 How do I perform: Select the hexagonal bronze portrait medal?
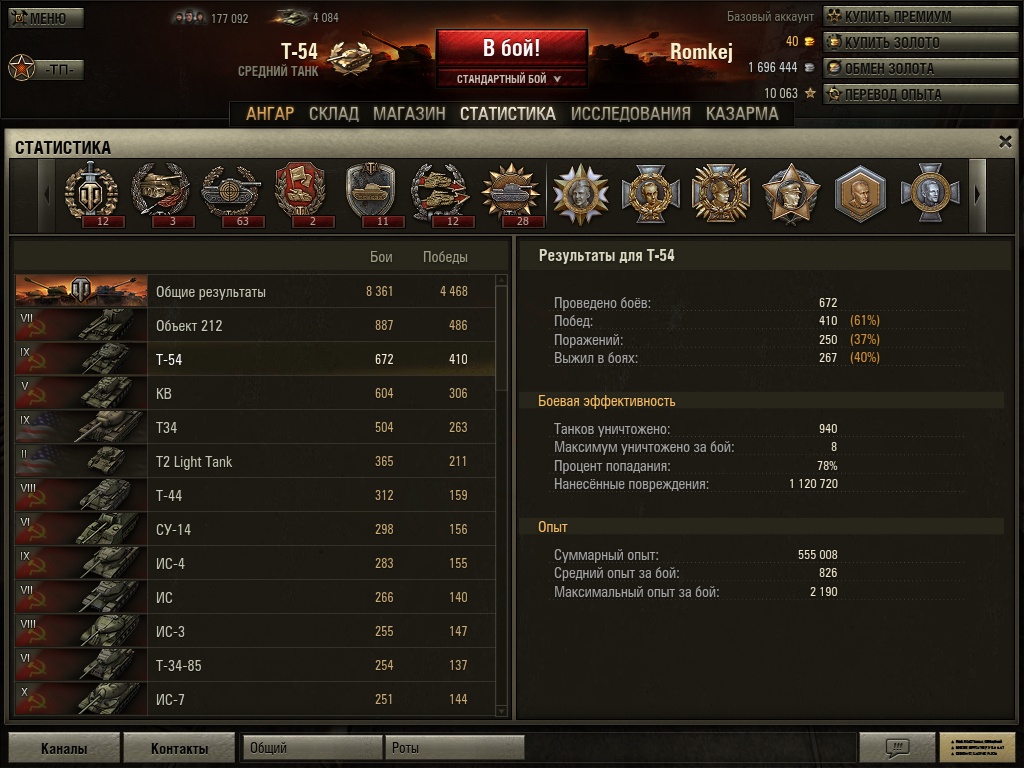tap(860, 194)
